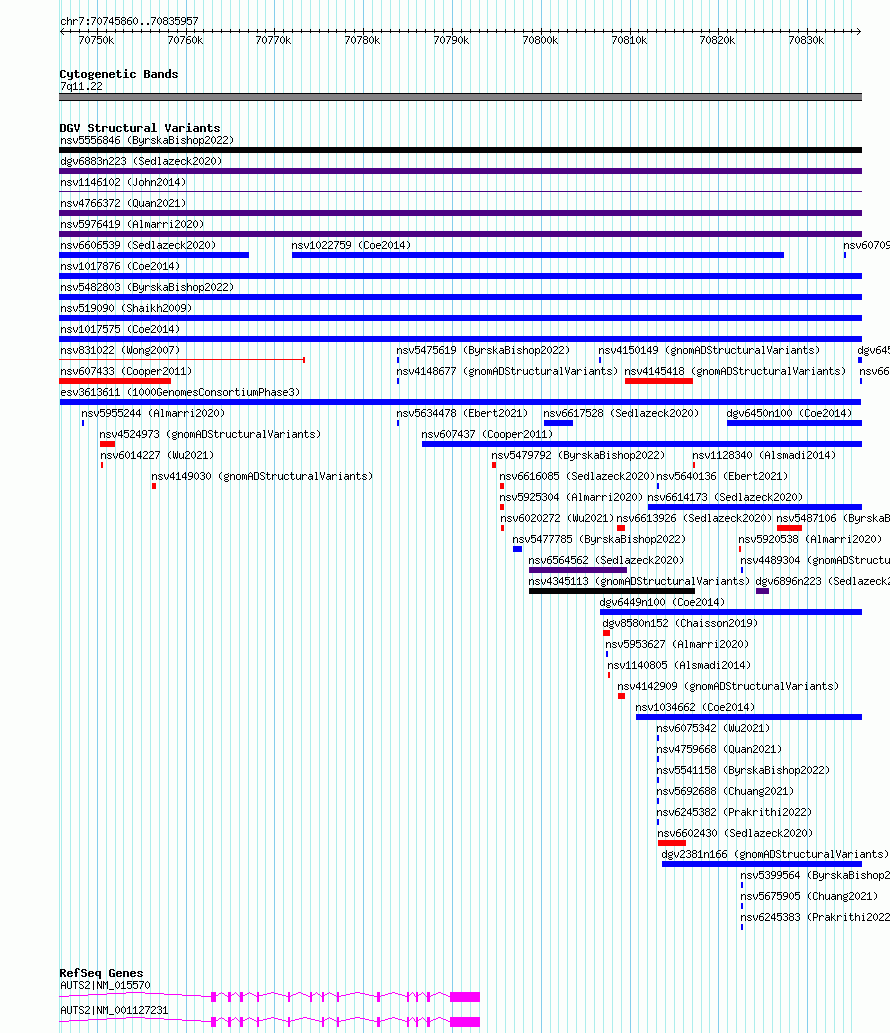Open nsv607437 (Cooper2011) variant

pyautogui.click(x=487, y=435)
